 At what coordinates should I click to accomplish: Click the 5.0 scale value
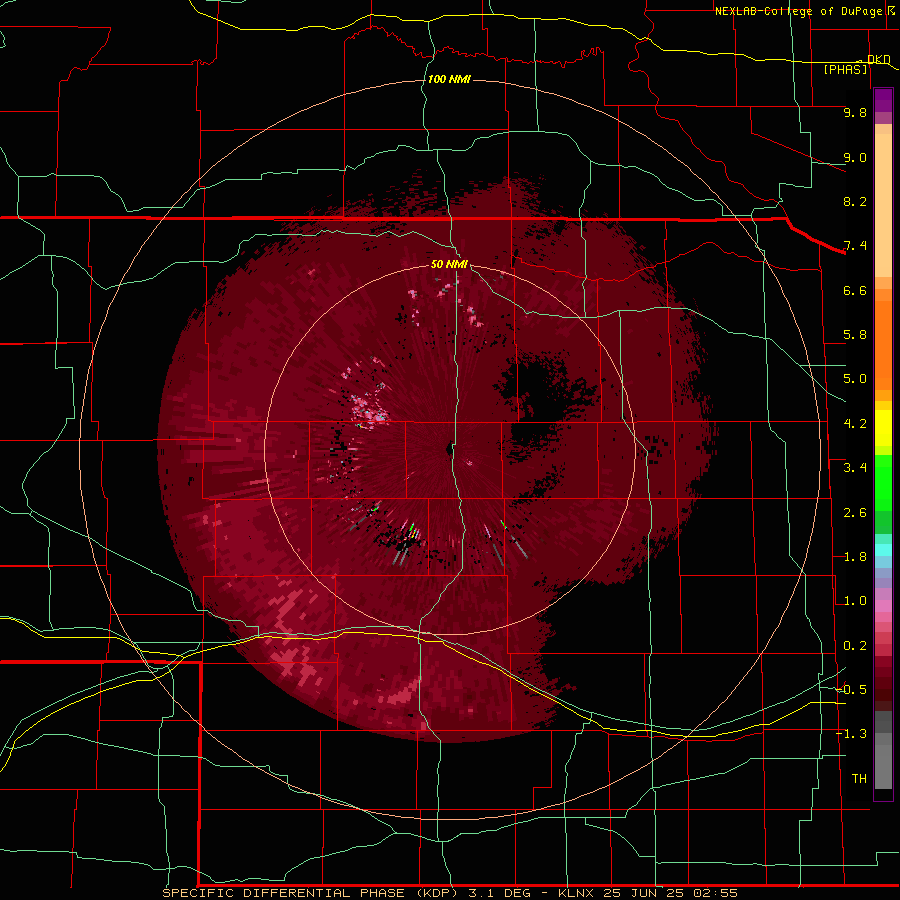tap(855, 379)
